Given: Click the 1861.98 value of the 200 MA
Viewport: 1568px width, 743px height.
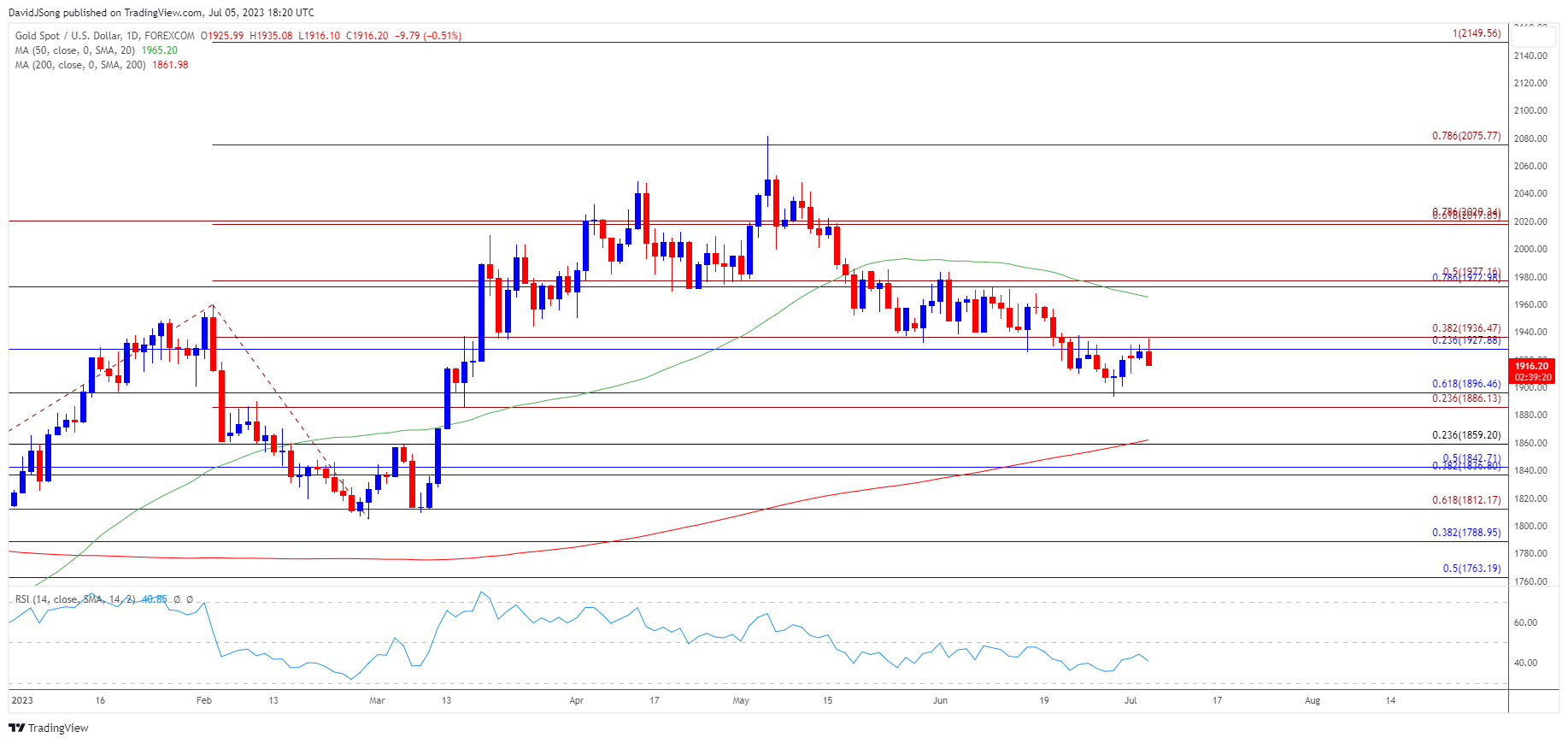Looking at the screenshot, I should pos(170,65).
